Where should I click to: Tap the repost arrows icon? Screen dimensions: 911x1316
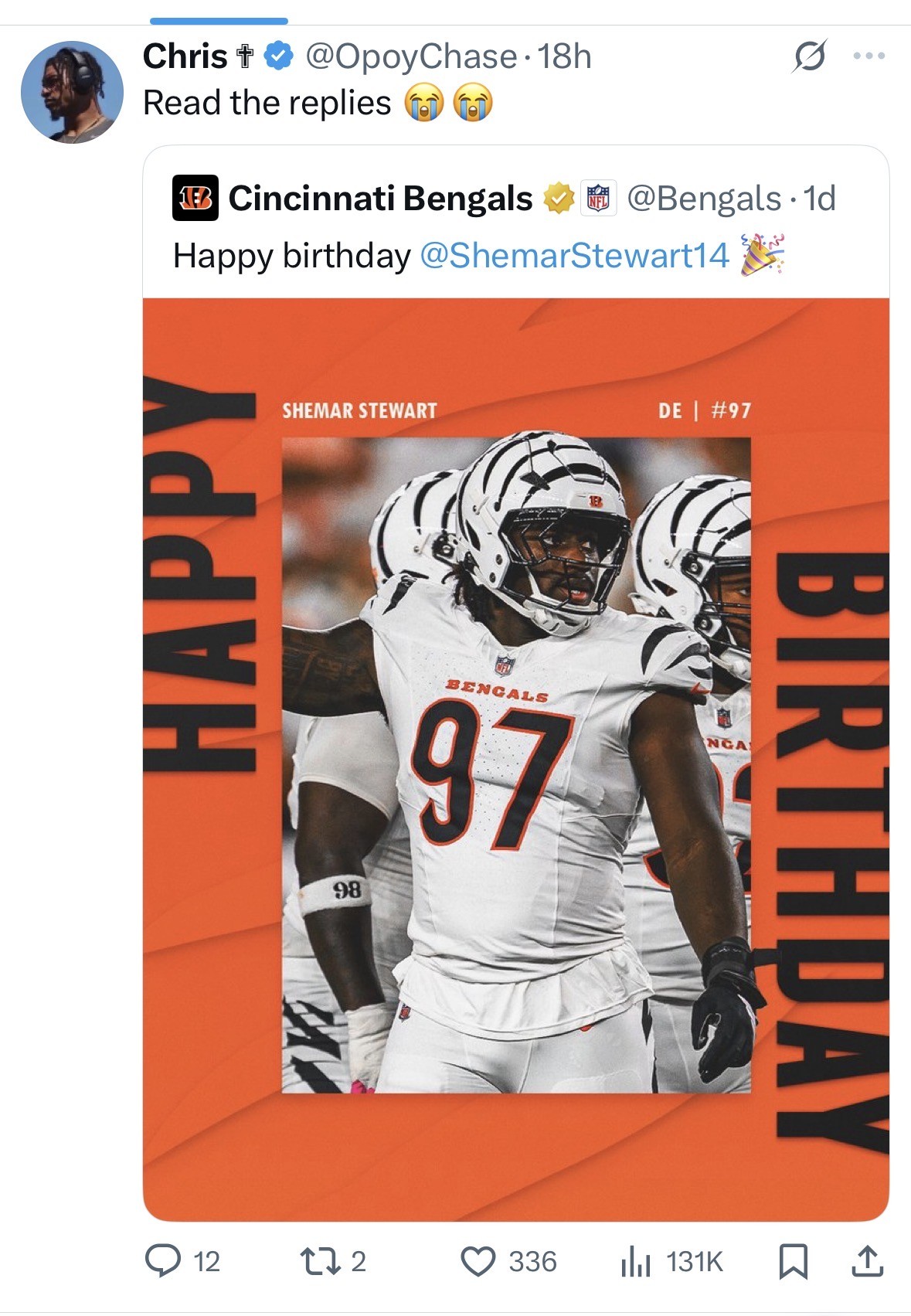click(315, 1261)
